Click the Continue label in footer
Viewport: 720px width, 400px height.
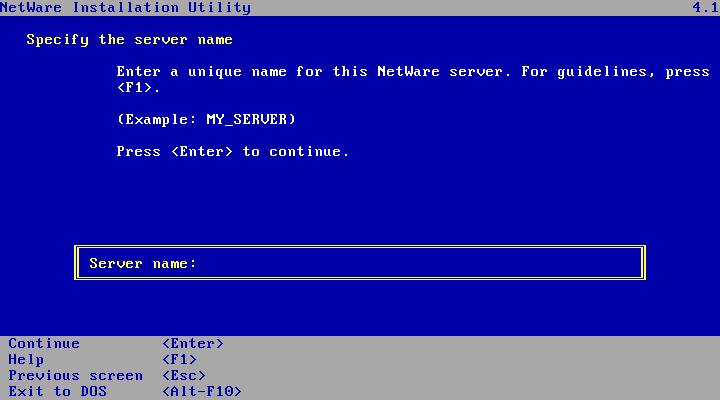[44, 344]
